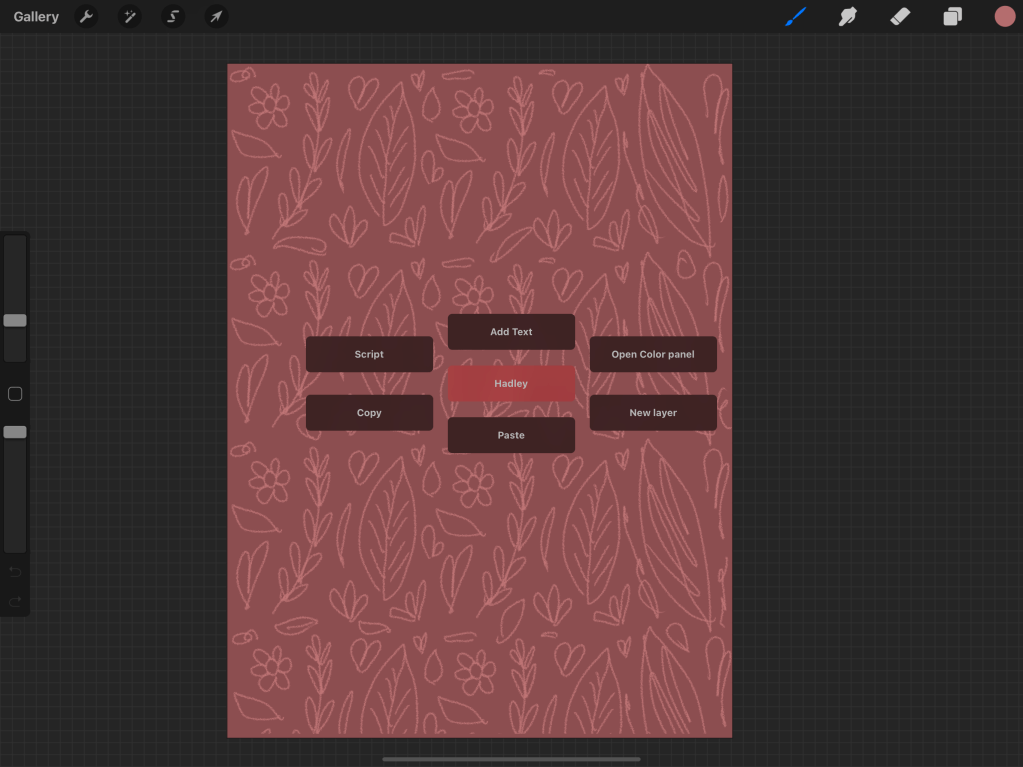Click the brush opacity slider handle
This screenshot has width=1023, height=767.
point(15,432)
